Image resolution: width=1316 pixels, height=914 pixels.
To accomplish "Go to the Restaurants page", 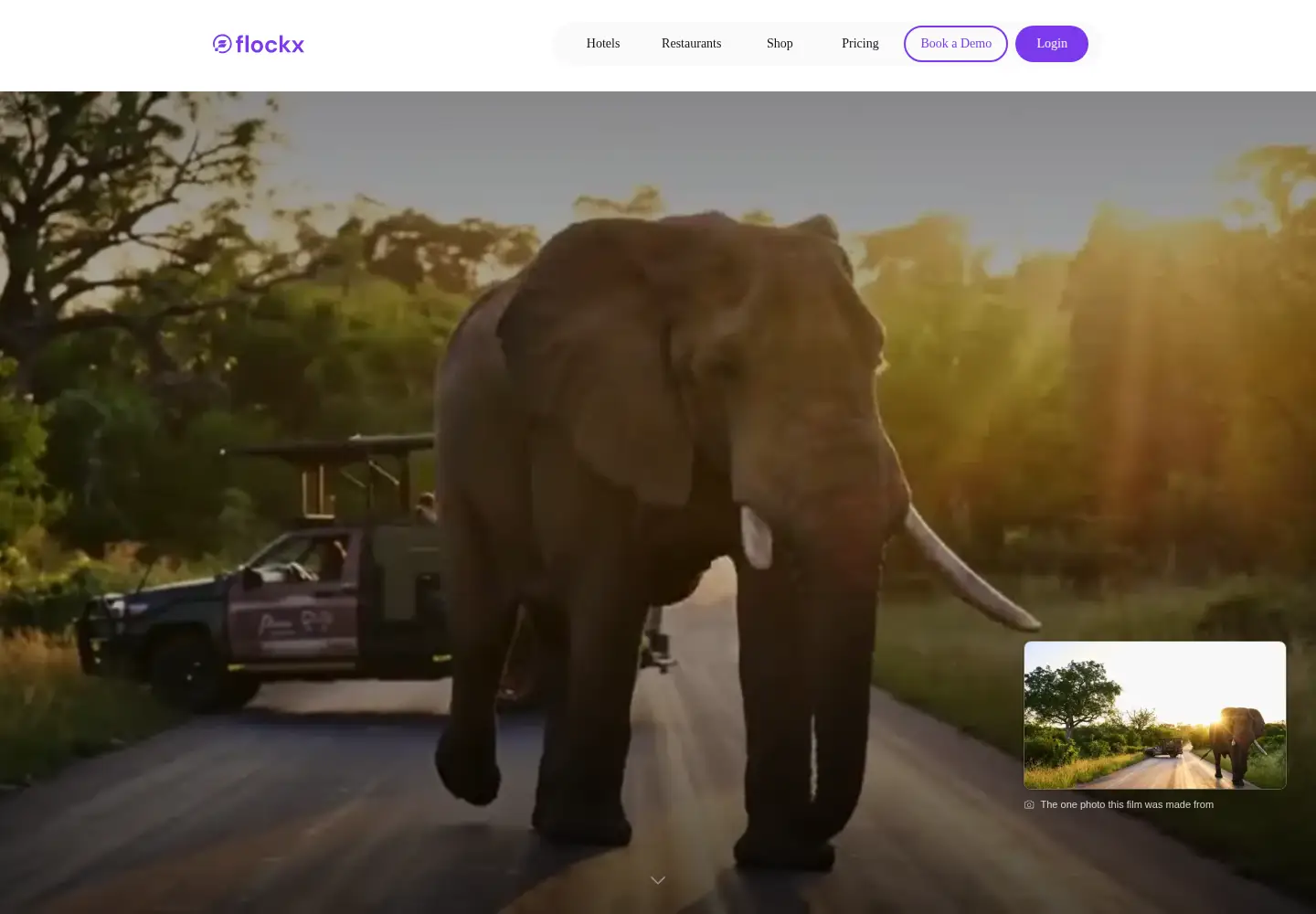I will click(691, 44).
